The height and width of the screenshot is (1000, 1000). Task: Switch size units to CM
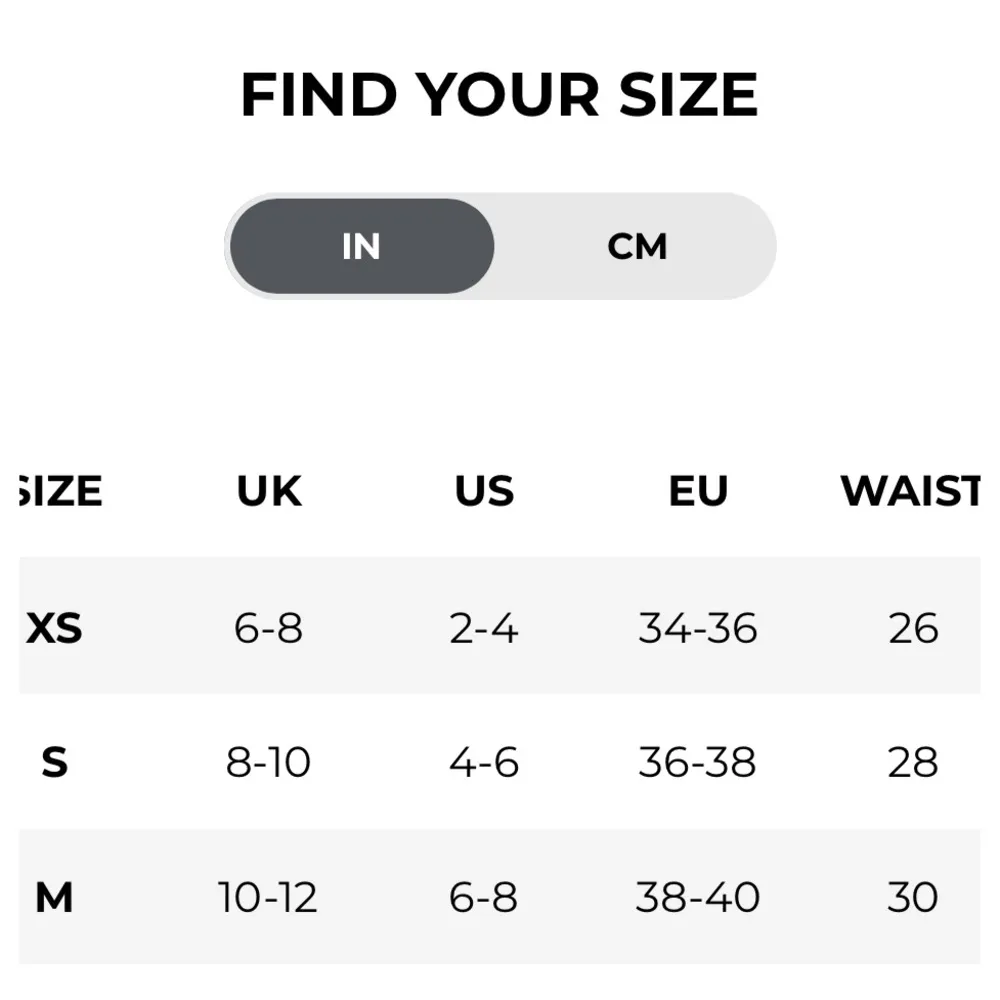(637, 246)
